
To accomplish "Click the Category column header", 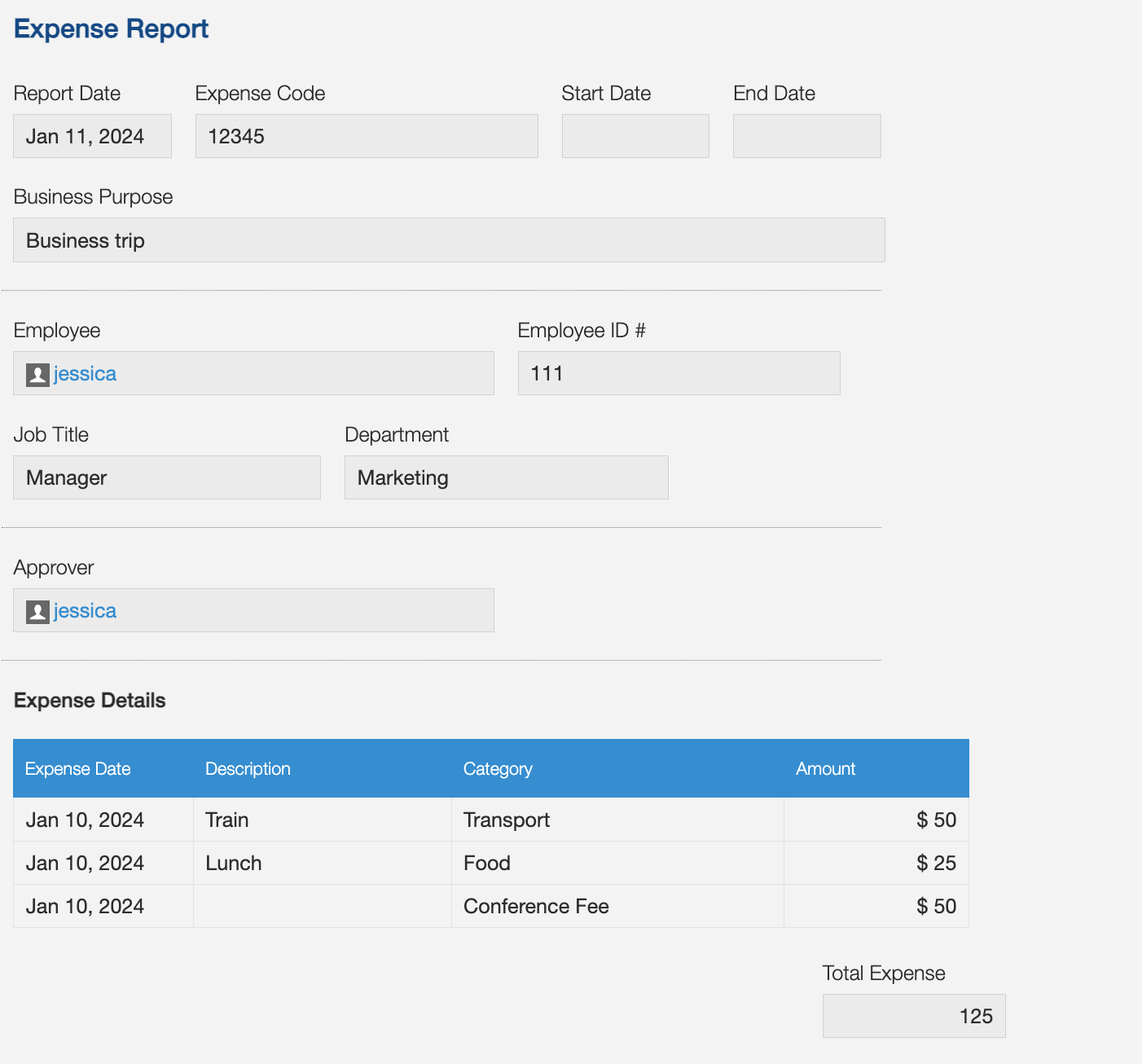I will point(498,768).
